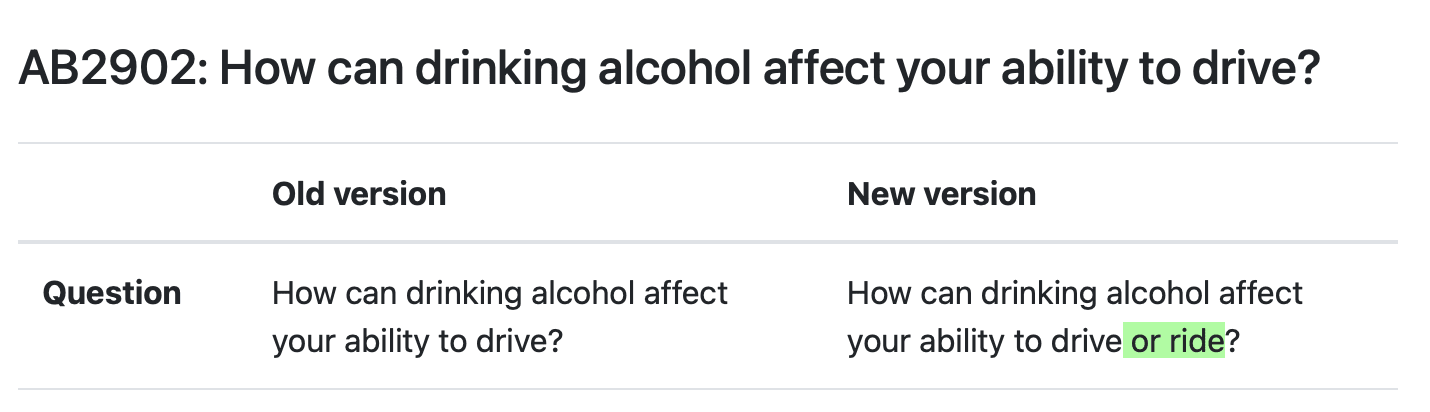Click 'your ability' in the Old version cell
Image resolution: width=1430 pixels, height=412 pixels.
[350, 342]
